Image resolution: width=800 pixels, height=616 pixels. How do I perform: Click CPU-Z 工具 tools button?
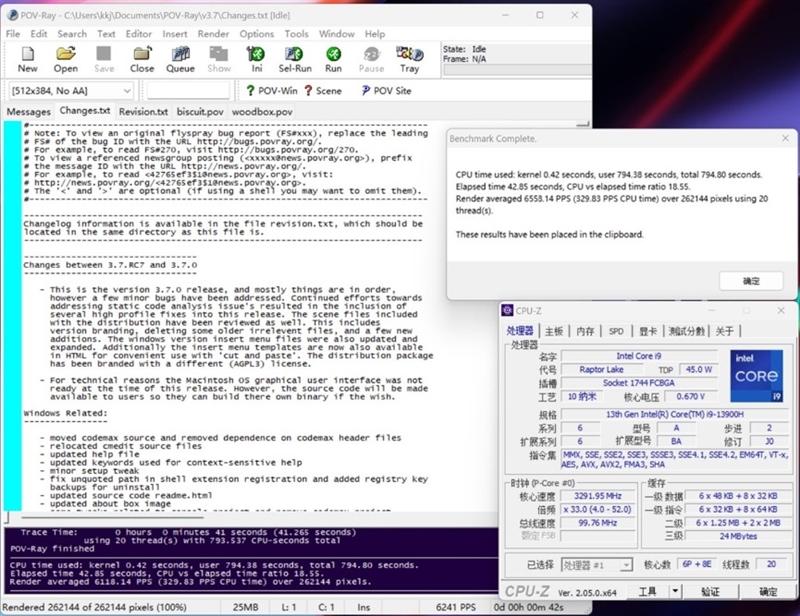pos(648,591)
